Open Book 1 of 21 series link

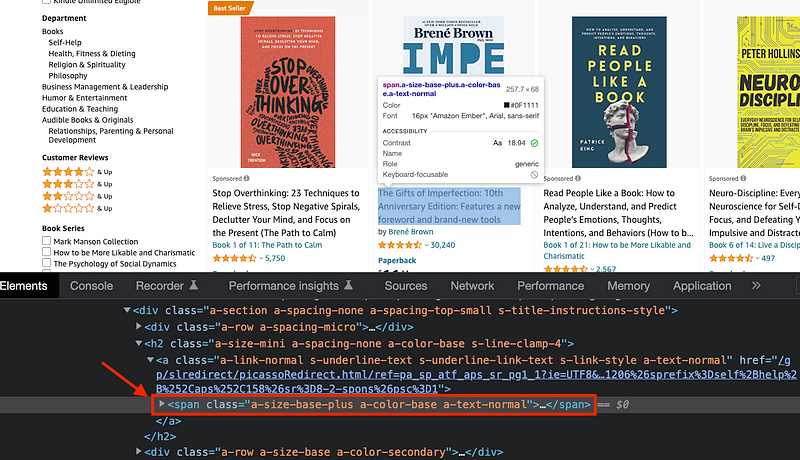click(x=617, y=250)
